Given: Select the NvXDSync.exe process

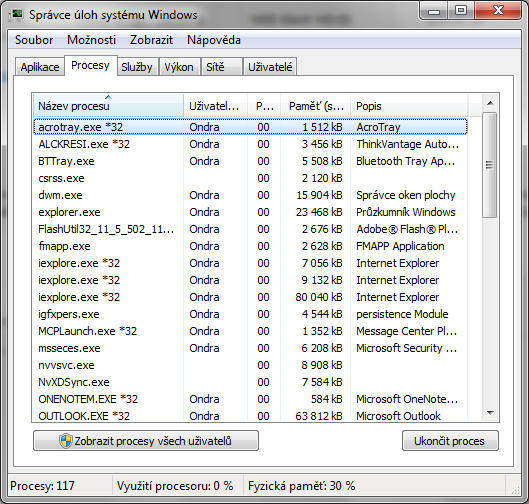Looking at the screenshot, I should pos(250,382).
